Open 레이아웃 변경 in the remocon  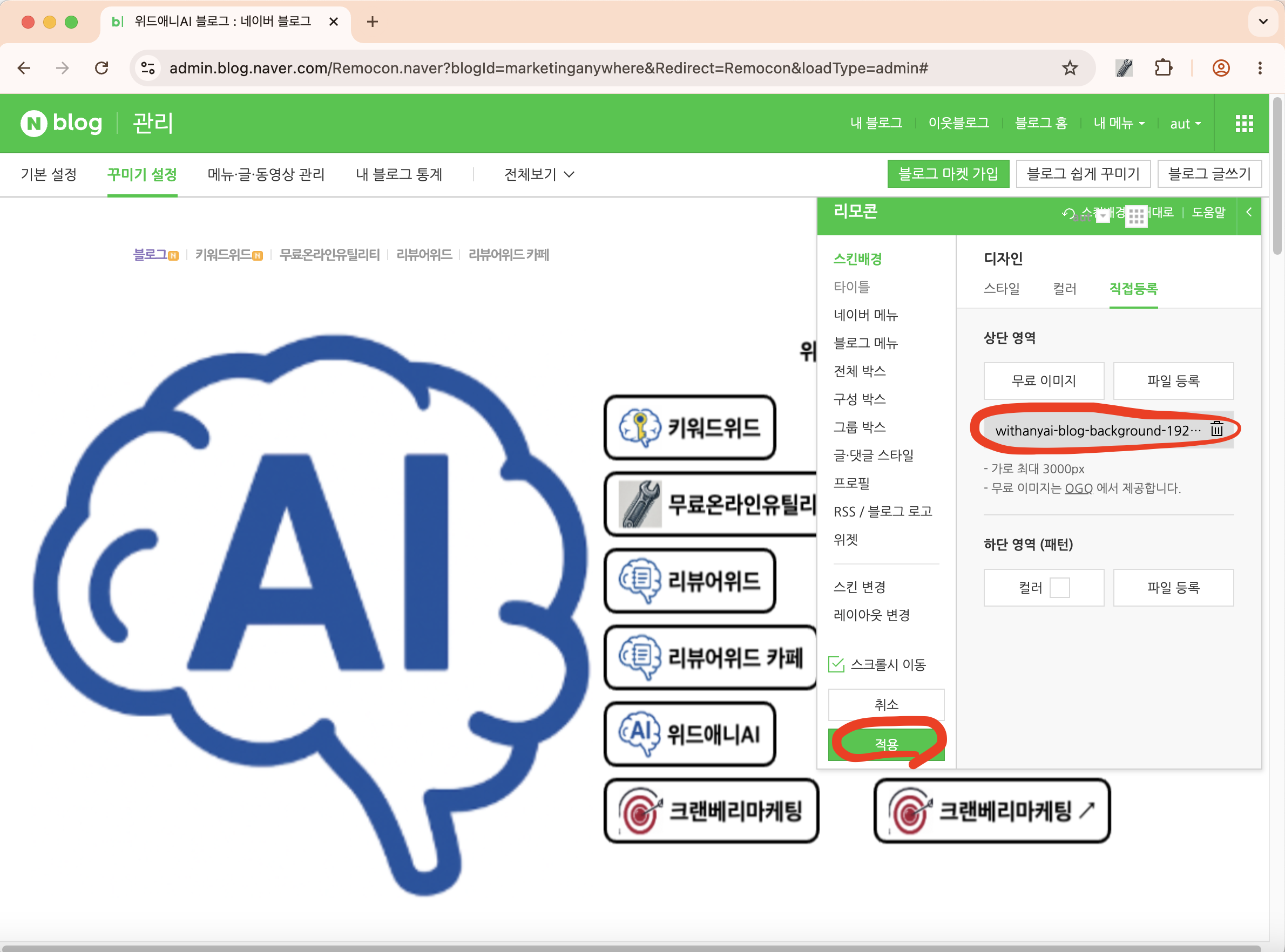click(x=871, y=615)
